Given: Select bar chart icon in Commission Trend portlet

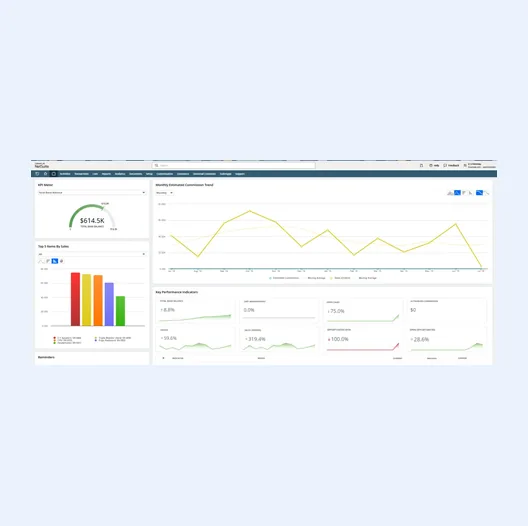Looking at the screenshot, I should tap(464, 193).
